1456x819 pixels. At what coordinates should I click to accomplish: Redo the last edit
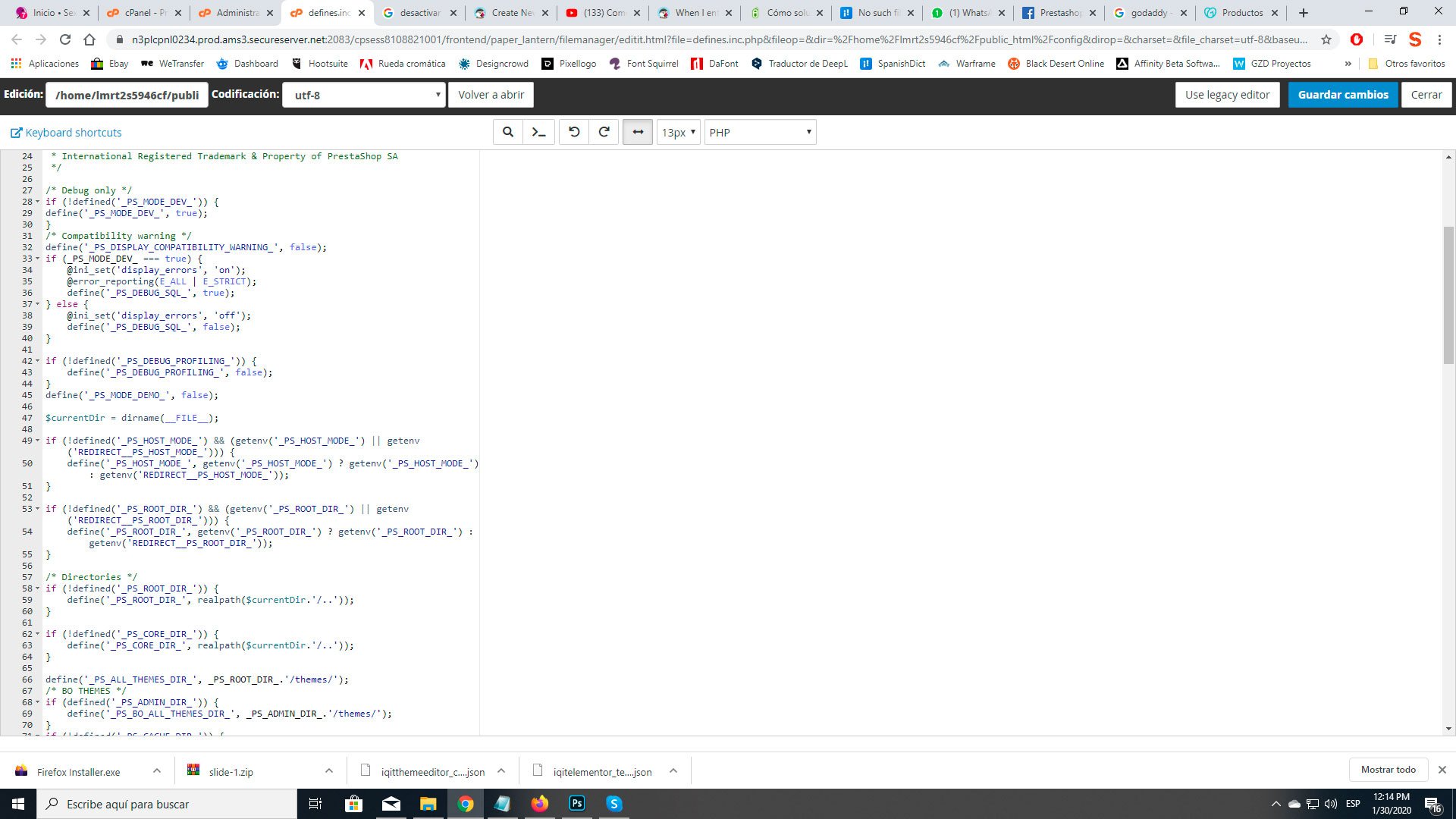(x=604, y=132)
